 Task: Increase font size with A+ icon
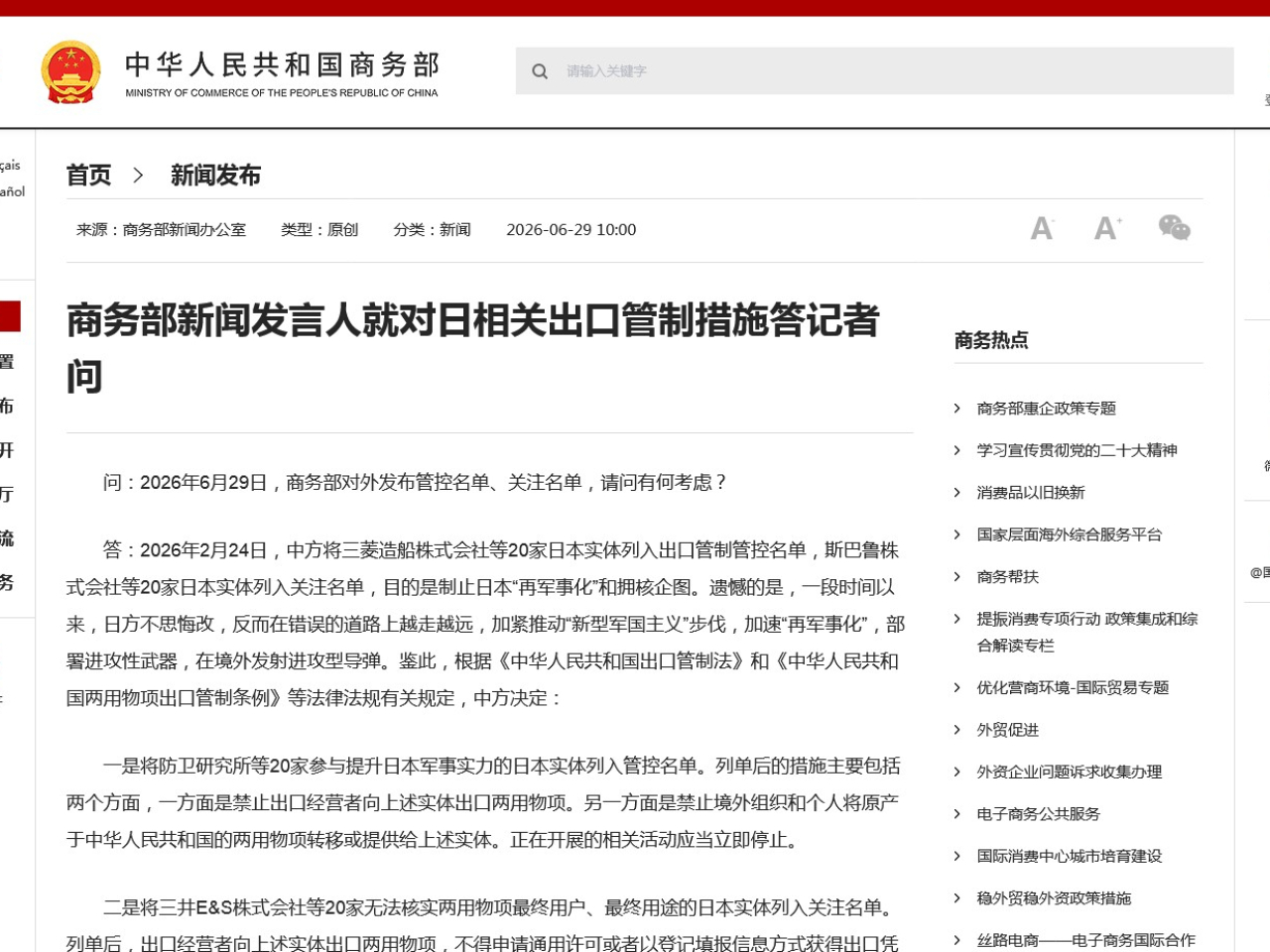coord(1108,229)
